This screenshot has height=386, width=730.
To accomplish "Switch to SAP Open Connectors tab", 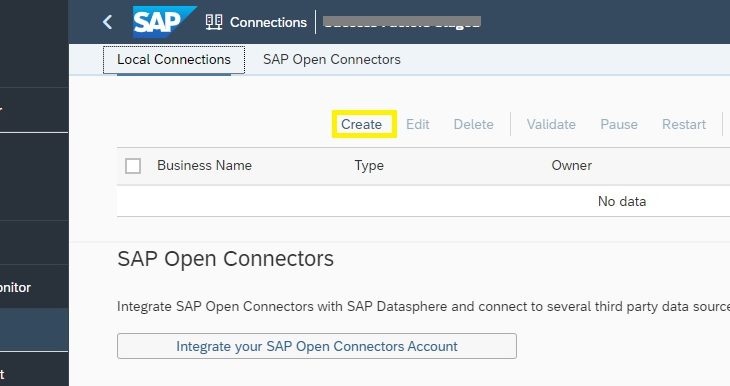I will (331, 60).
